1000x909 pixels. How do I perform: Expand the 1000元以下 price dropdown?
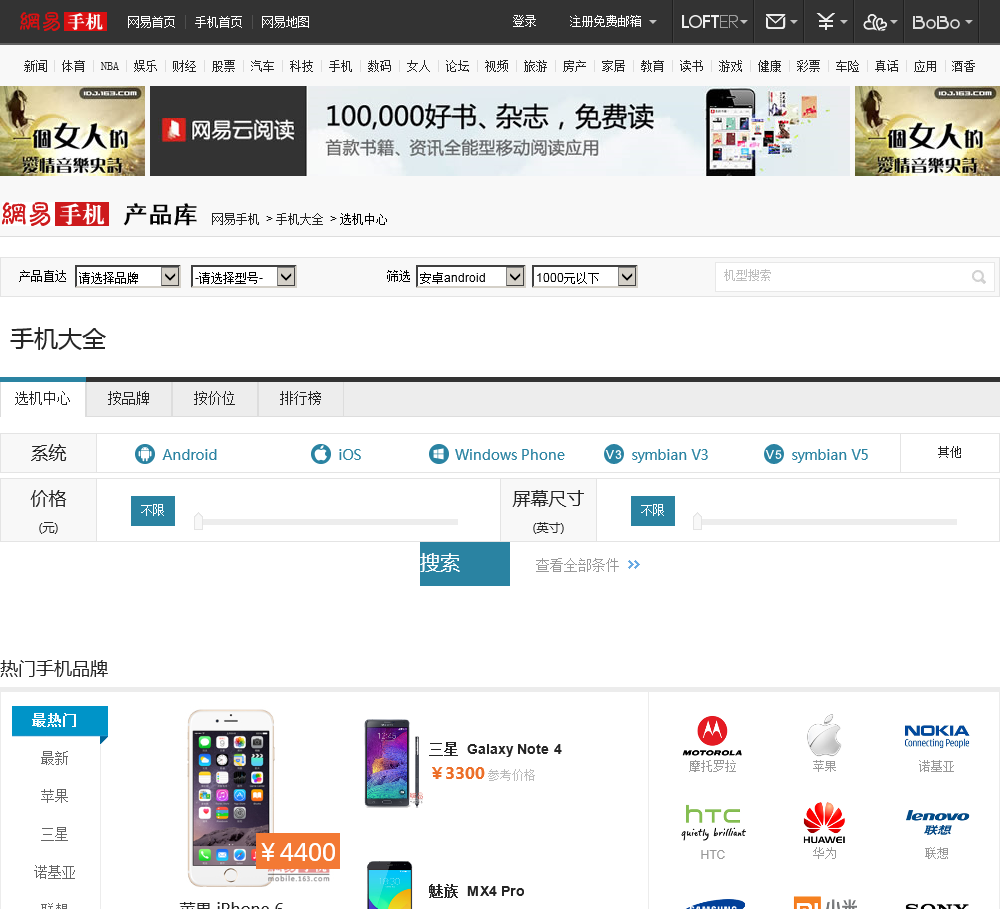[x=584, y=277]
